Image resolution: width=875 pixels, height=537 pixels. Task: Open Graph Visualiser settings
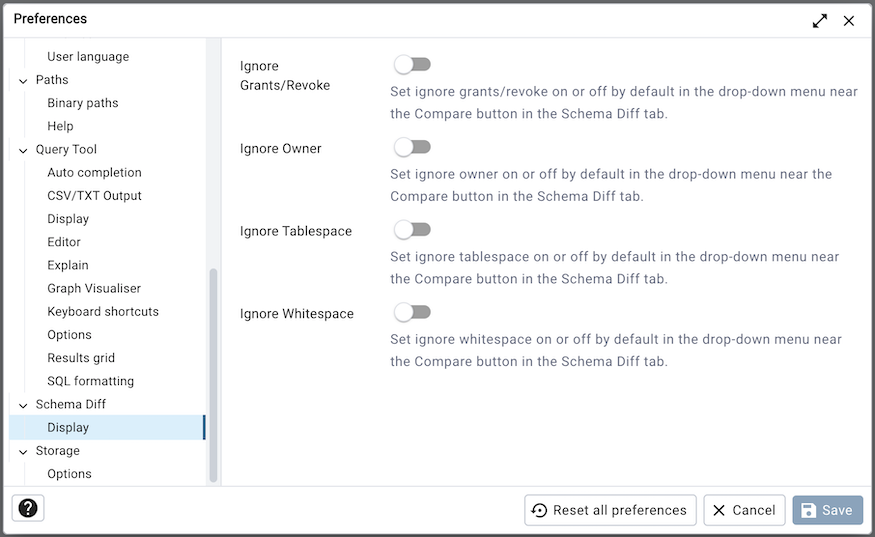point(94,288)
